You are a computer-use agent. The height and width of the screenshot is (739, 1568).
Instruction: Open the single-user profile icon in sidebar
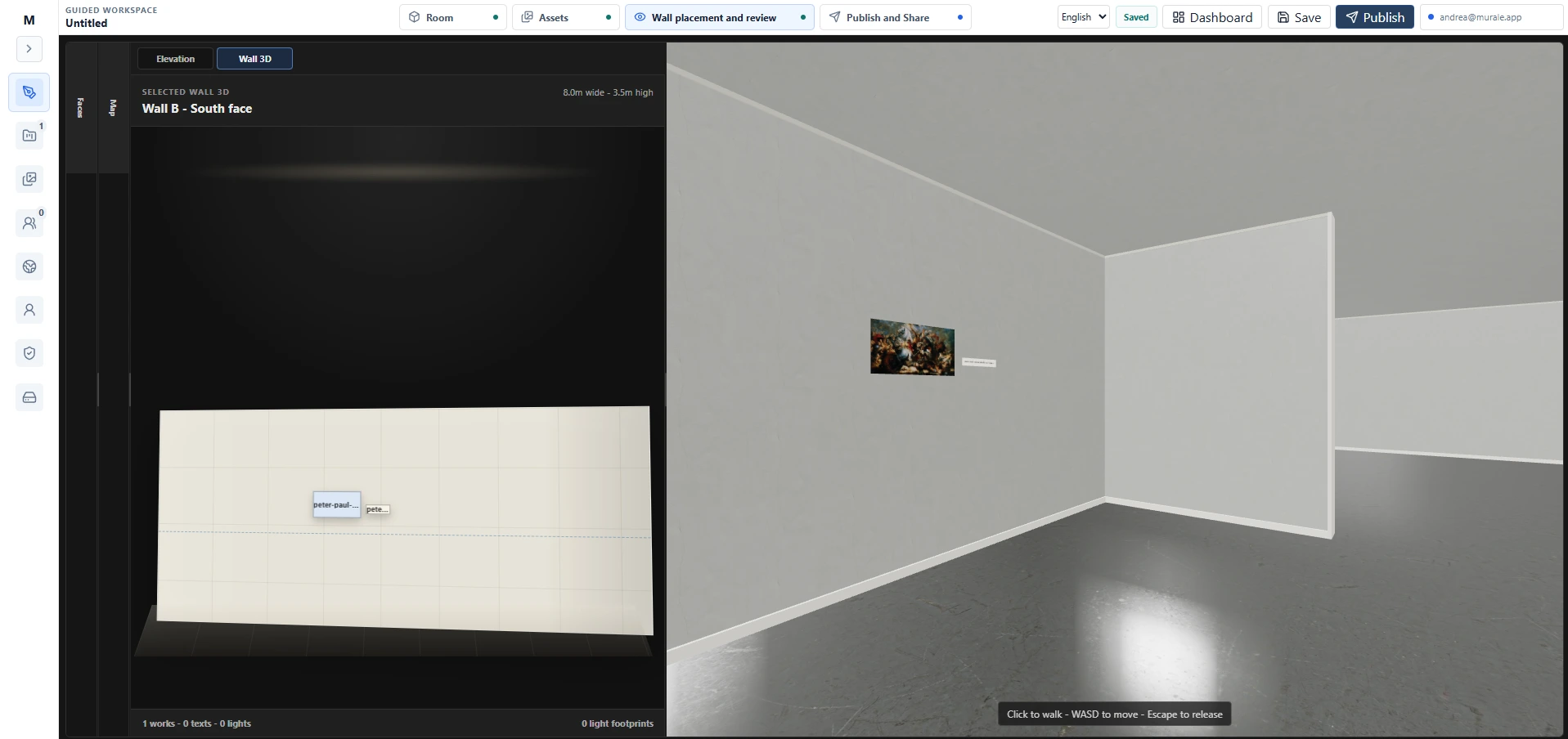click(29, 310)
